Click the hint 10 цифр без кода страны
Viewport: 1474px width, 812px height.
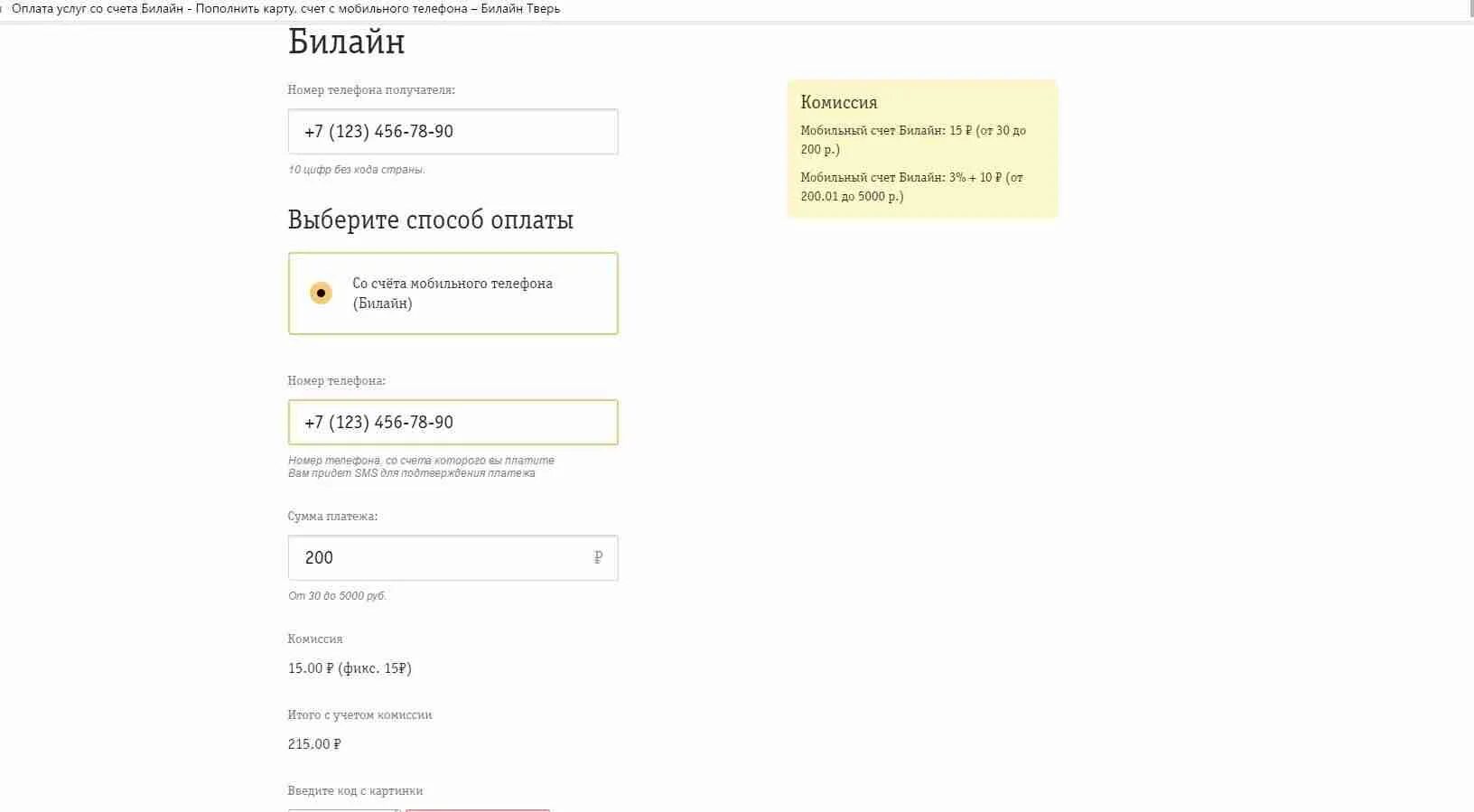[356, 170]
